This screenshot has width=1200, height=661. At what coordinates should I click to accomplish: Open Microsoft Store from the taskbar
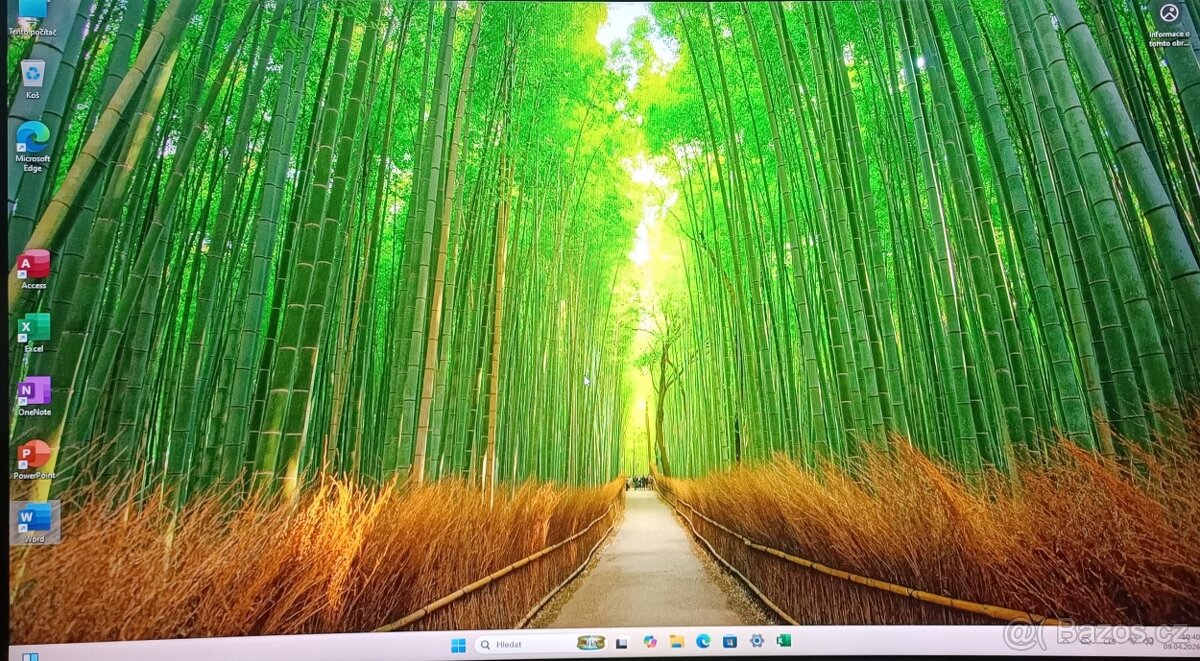tap(730, 641)
